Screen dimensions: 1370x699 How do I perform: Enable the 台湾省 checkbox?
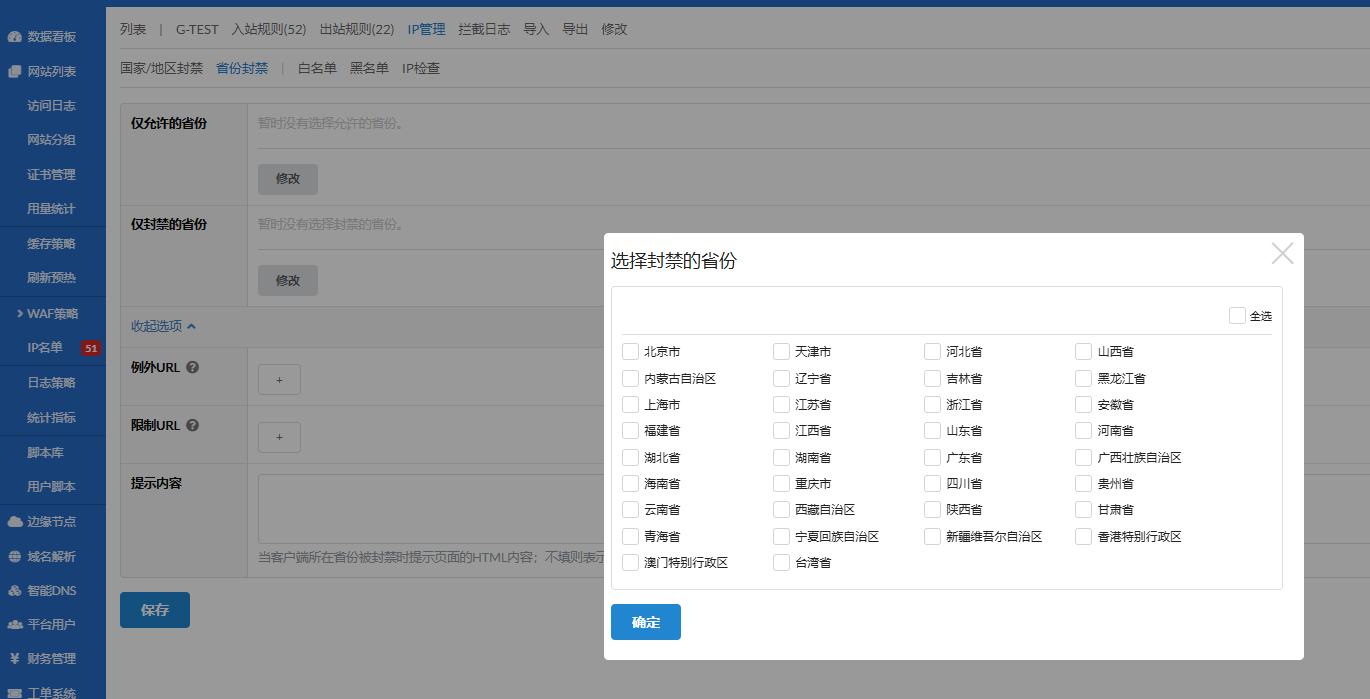click(781, 563)
